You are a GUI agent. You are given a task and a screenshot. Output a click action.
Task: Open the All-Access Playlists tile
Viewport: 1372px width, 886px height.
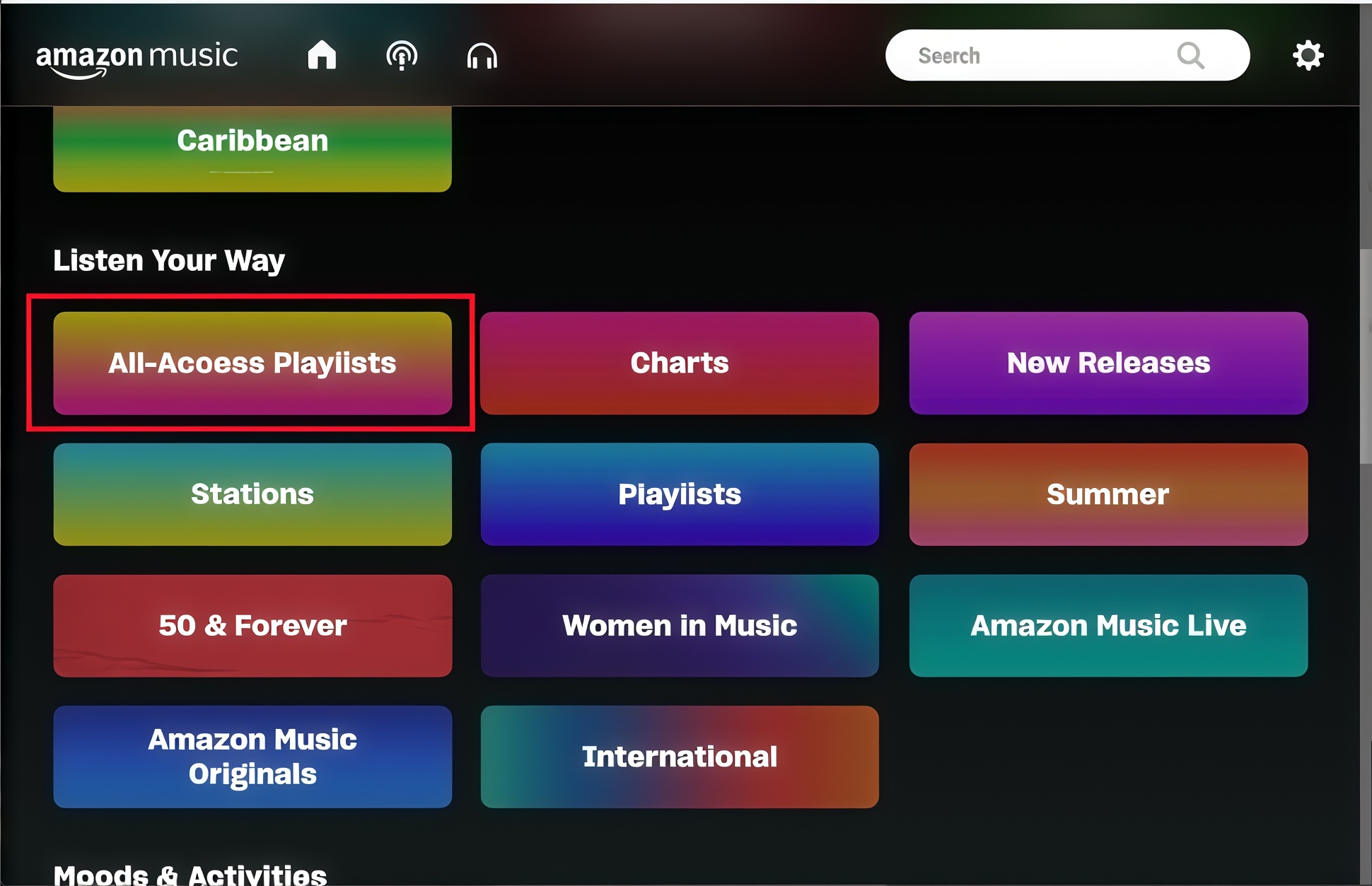click(252, 363)
